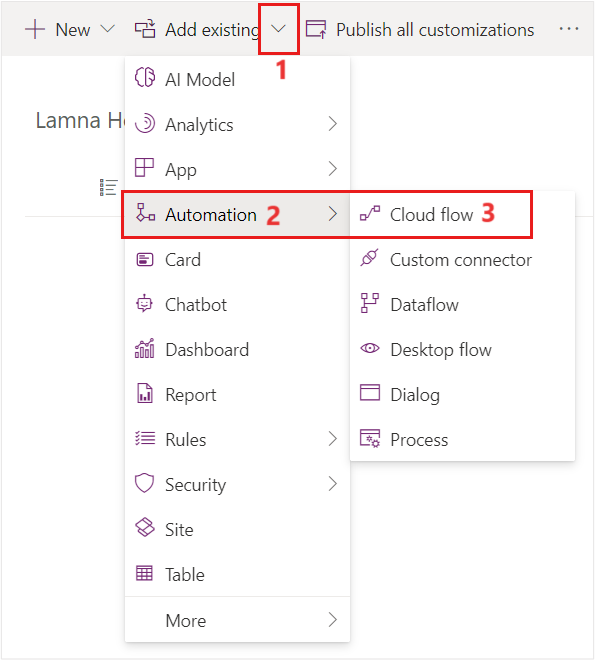
Task: Choose Custom connector in submenu
Action: point(462,259)
